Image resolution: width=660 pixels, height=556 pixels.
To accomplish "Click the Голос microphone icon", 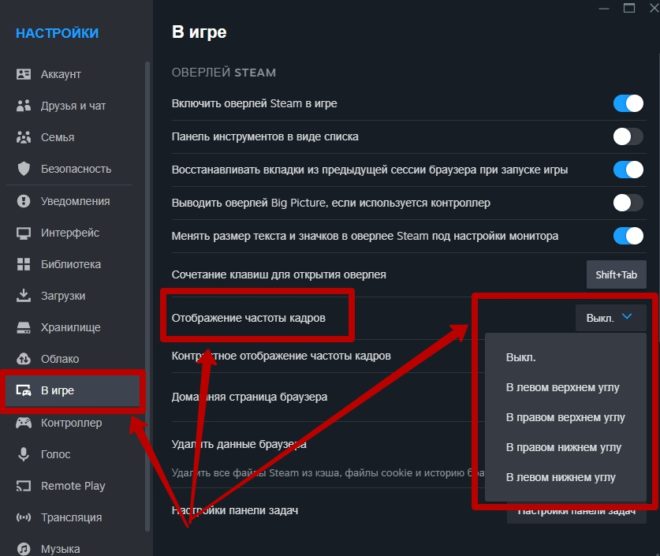I will coord(24,454).
